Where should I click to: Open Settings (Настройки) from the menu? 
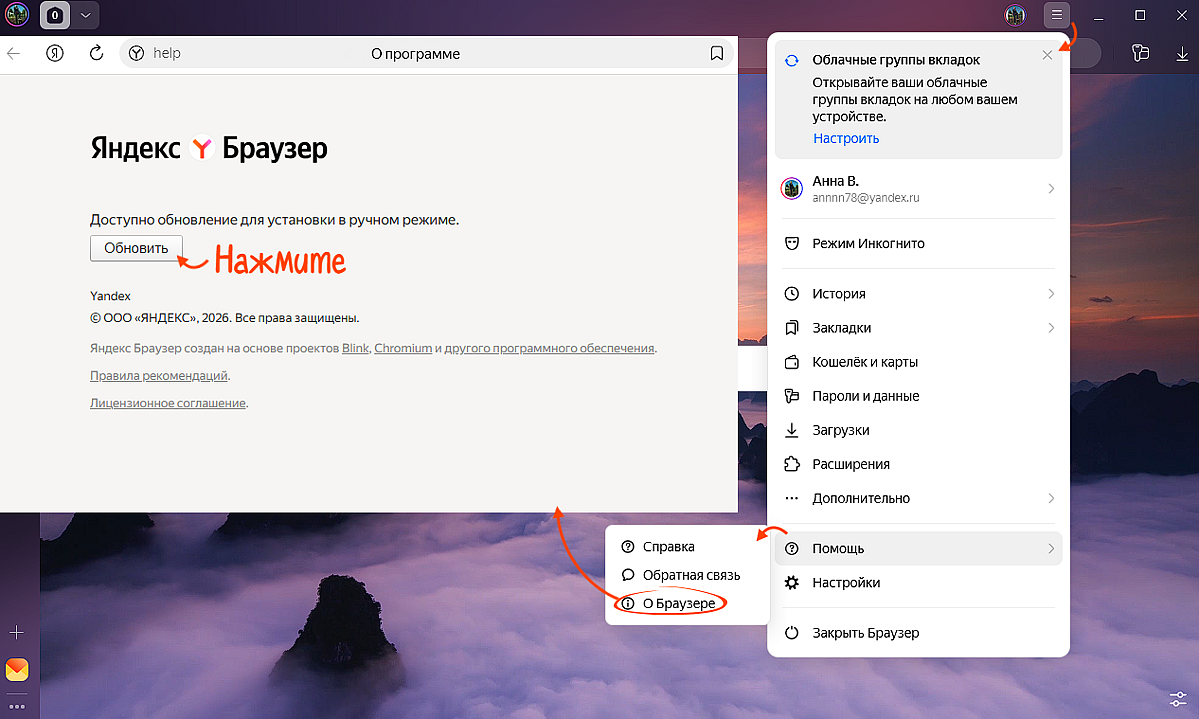tap(846, 583)
